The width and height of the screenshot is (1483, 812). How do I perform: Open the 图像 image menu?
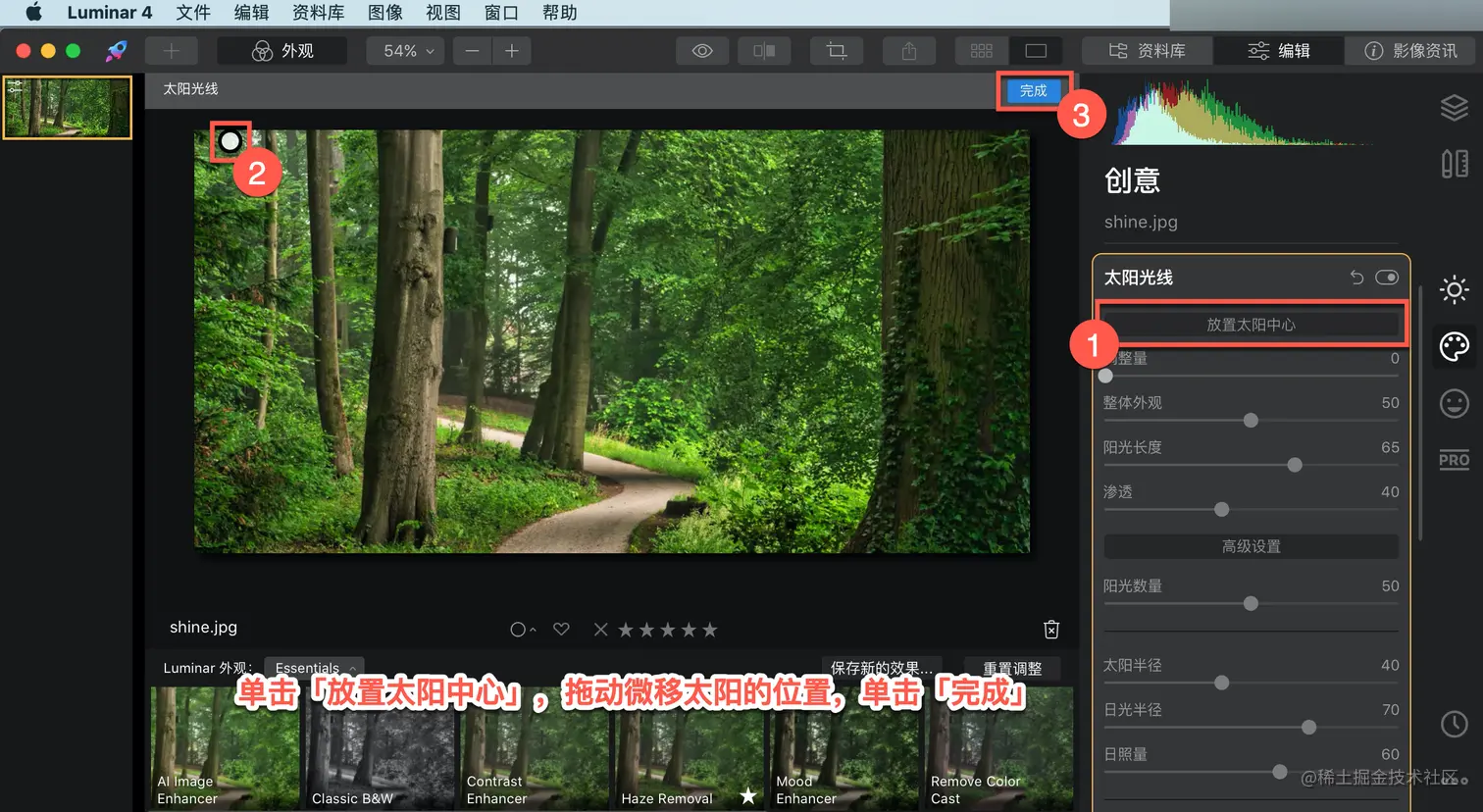pos(385,13)
